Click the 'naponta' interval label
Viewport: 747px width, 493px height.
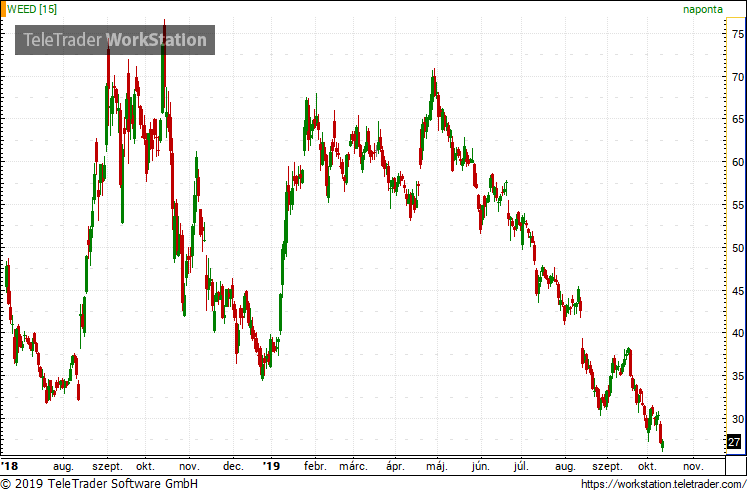pos(703,9)
